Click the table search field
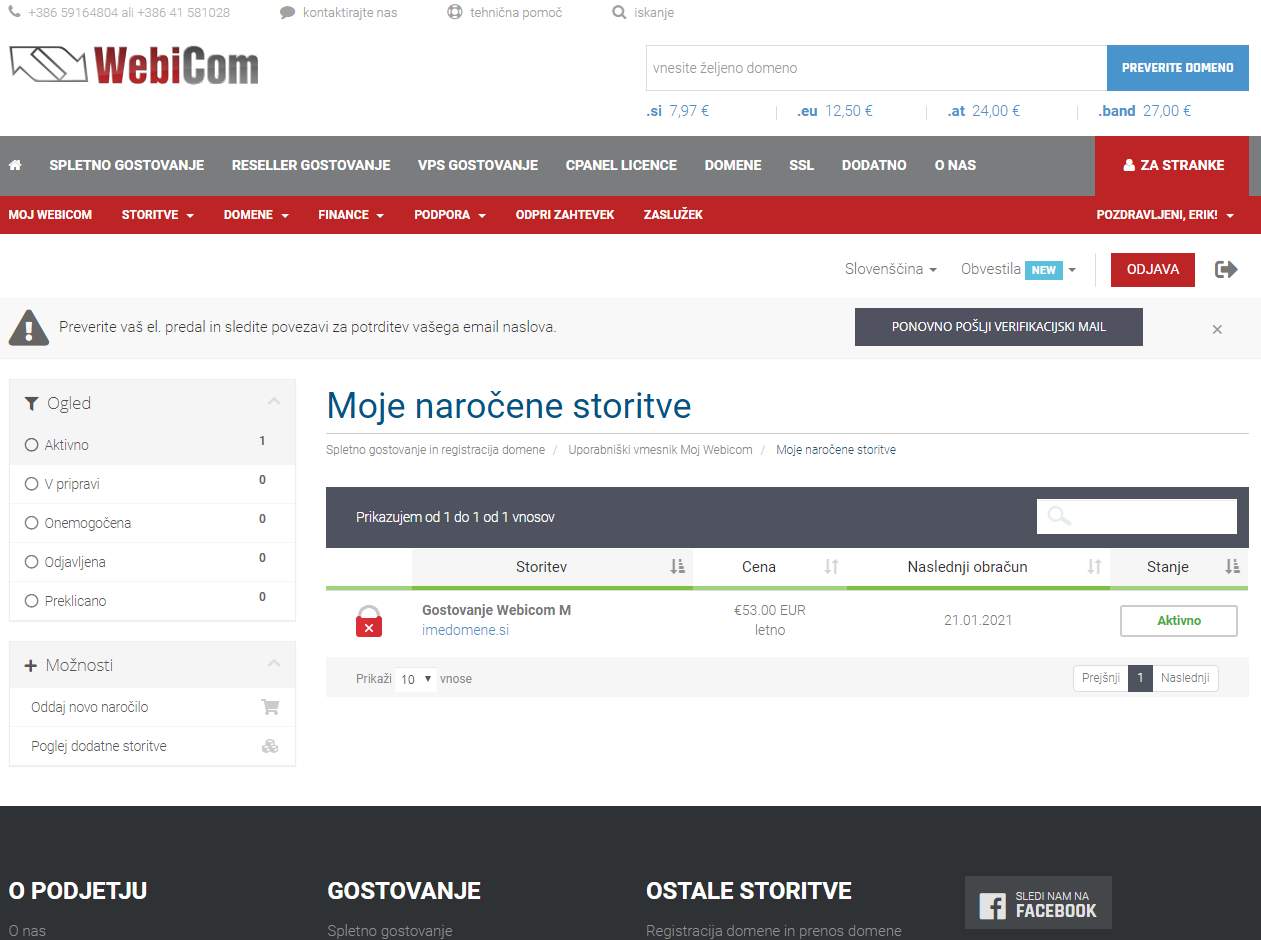 [1137, 517]
